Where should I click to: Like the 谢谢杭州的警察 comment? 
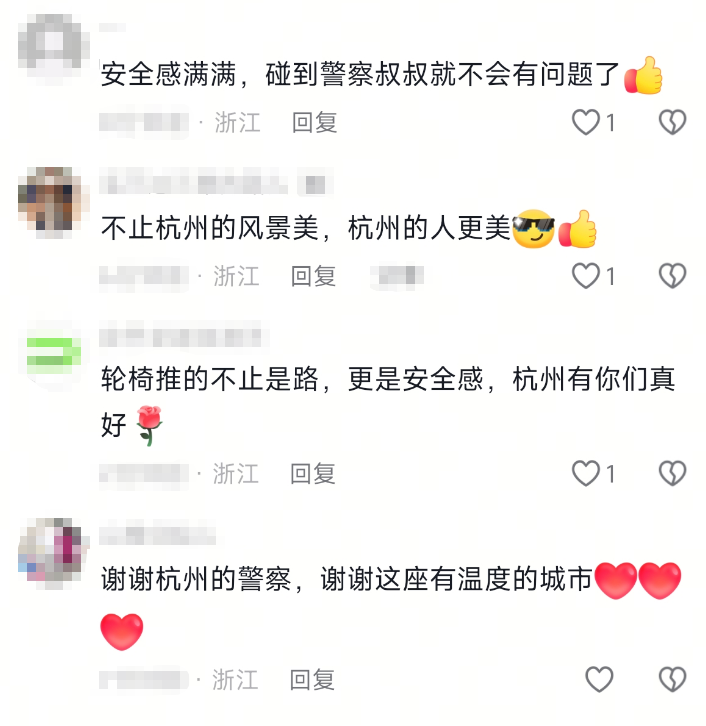tap(599, 679)
